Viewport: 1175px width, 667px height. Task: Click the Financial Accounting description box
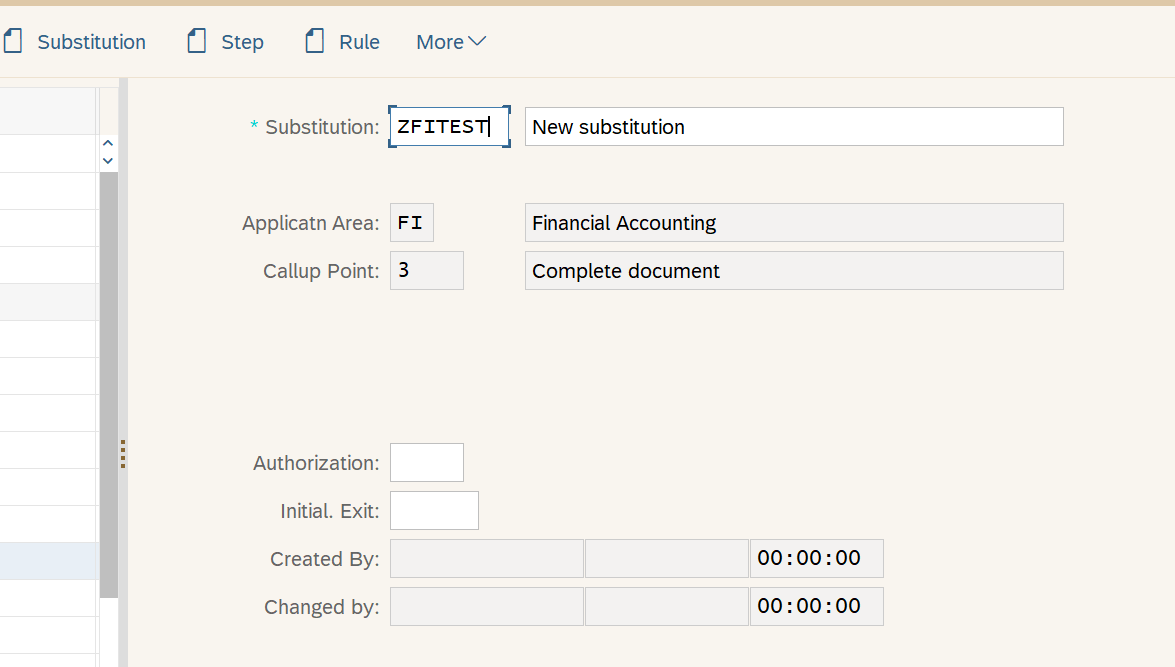click(x=794, y=222)
